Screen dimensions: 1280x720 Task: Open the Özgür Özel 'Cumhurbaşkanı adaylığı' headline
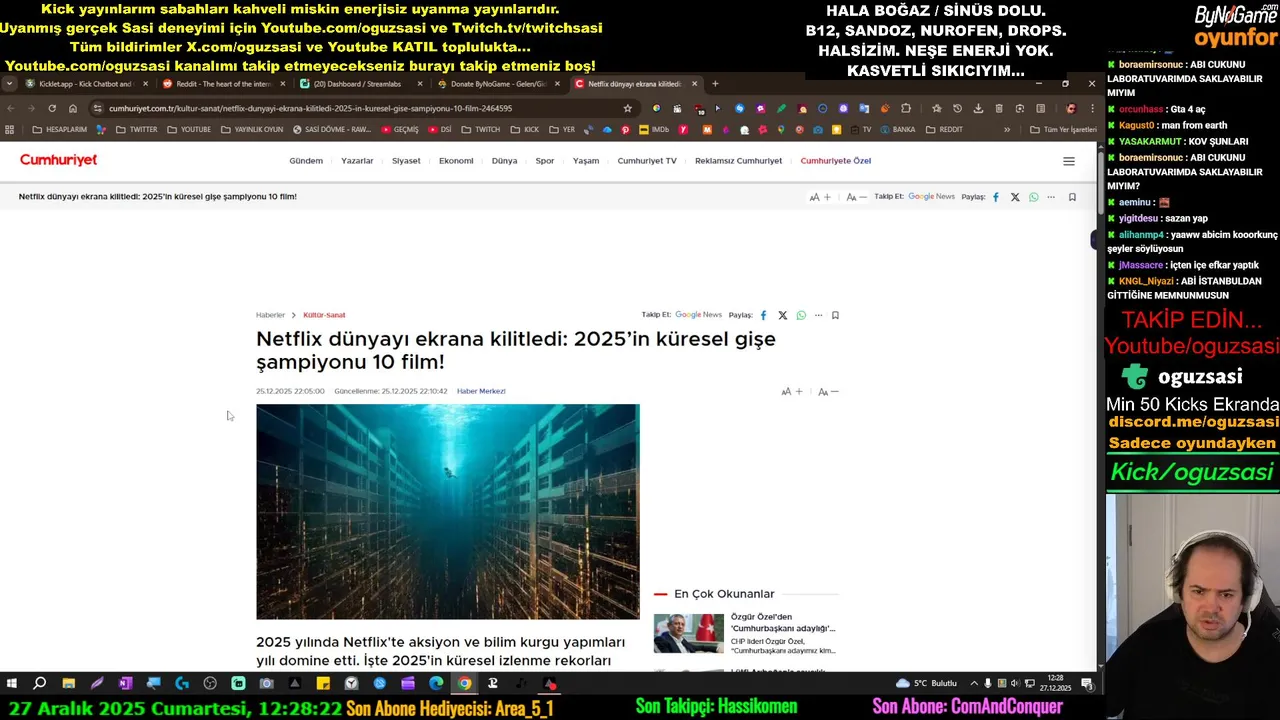click(x=783, y=623)
